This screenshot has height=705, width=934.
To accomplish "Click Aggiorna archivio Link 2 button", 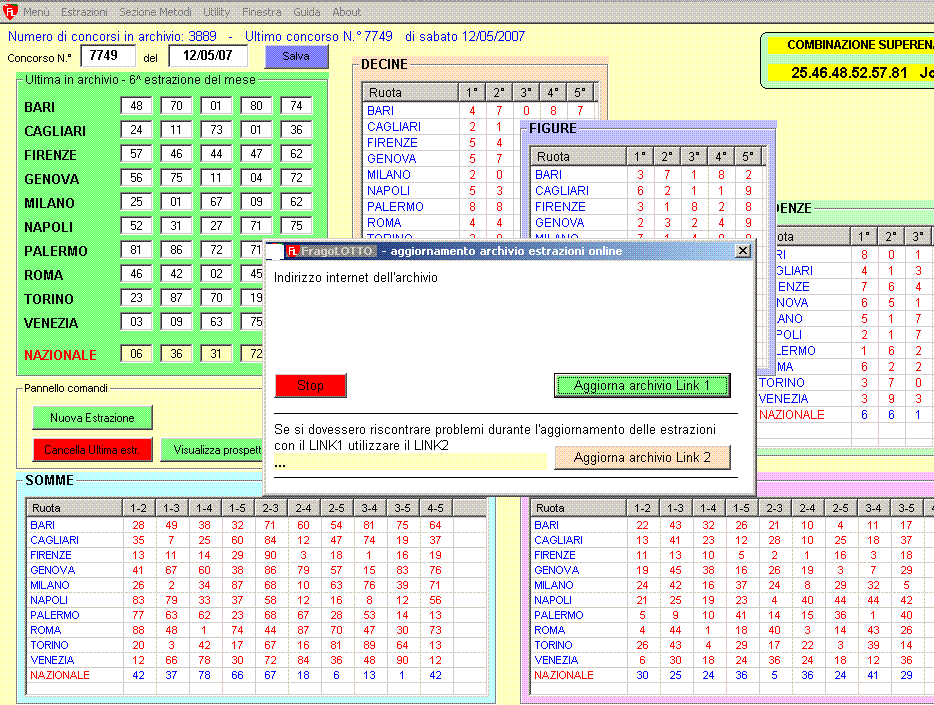I will click(x=642, y=457).
